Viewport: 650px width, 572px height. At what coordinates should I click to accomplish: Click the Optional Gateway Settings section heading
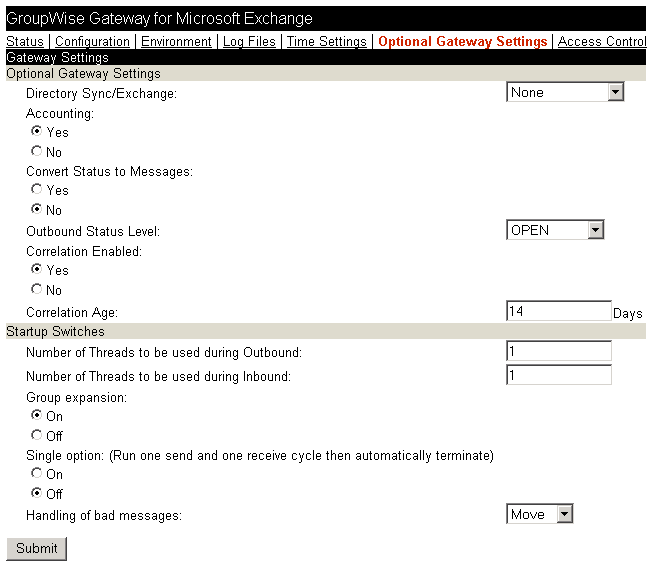pos(83,74)
